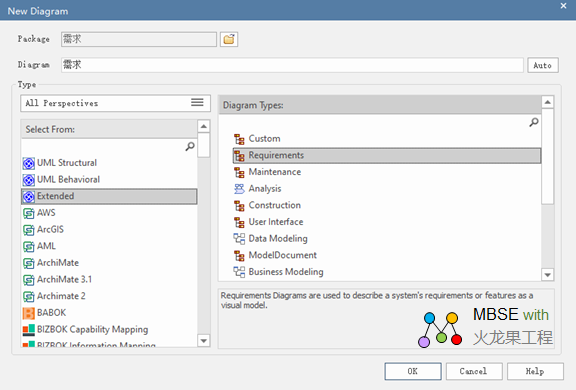Click the Extended perspective icon
Screen dimensions: 576x390
pos(29,196)
